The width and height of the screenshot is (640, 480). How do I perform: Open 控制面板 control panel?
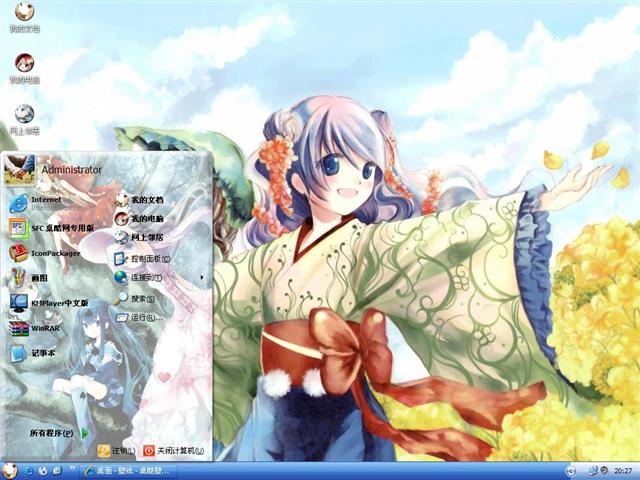(x=142, y=259)
